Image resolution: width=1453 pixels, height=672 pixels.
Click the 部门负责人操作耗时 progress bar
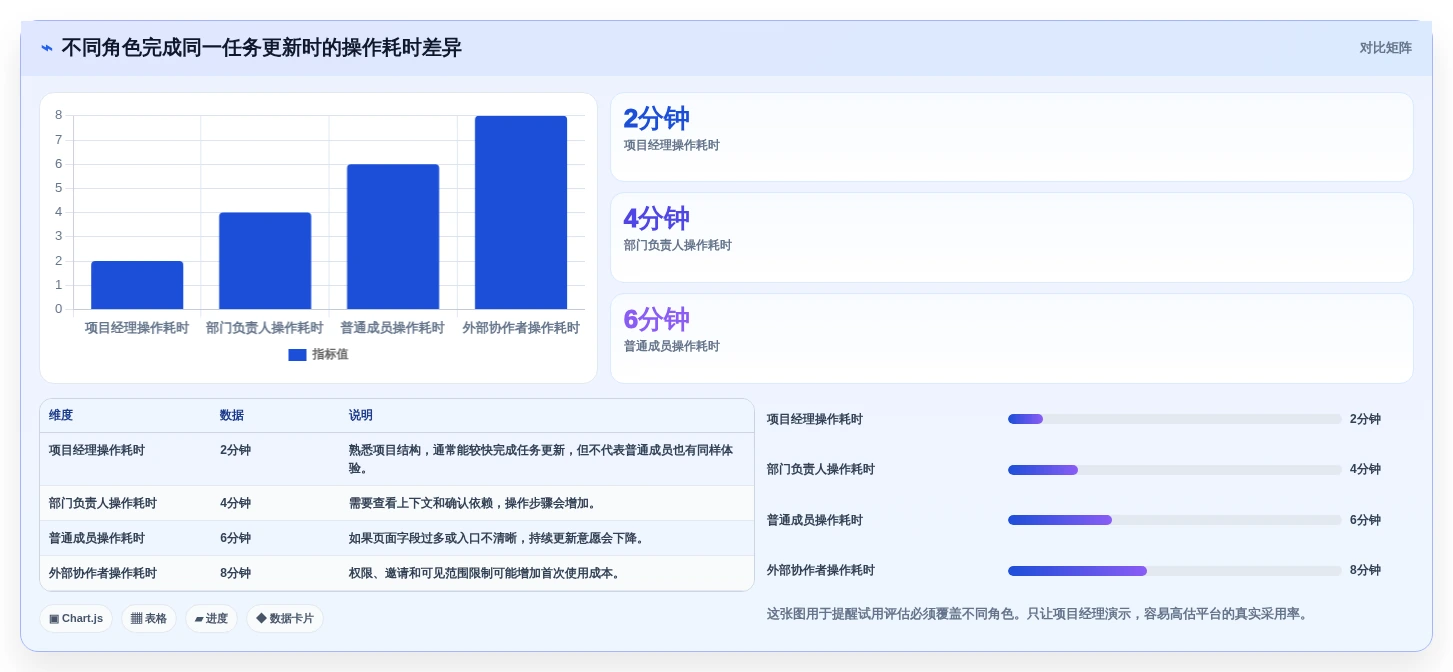click(x=1175, y=470)
